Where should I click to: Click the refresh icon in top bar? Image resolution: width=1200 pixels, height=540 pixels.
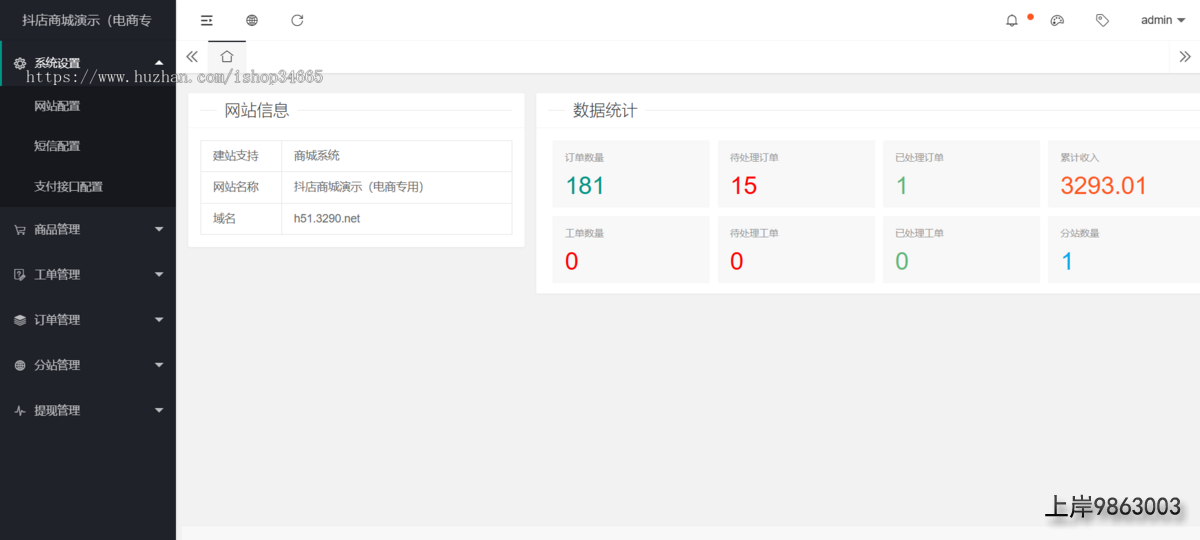point(297,20)
